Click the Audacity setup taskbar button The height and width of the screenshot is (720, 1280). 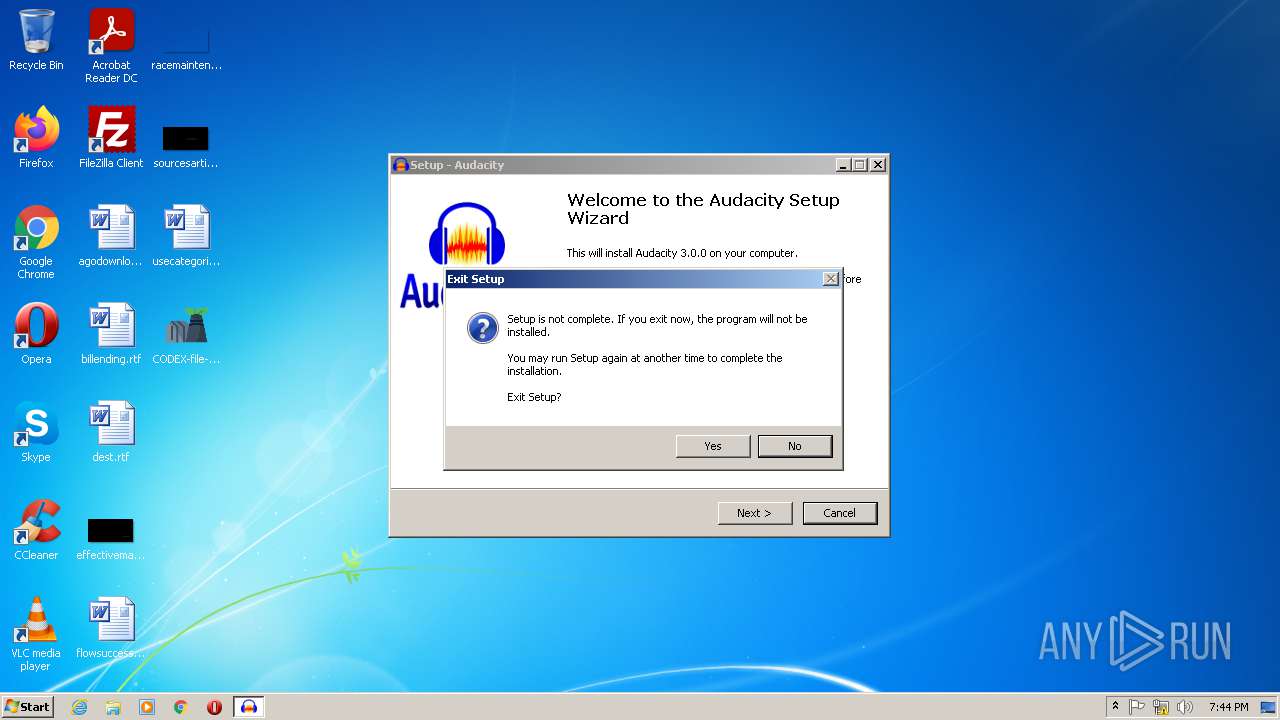tap(249, 707)
